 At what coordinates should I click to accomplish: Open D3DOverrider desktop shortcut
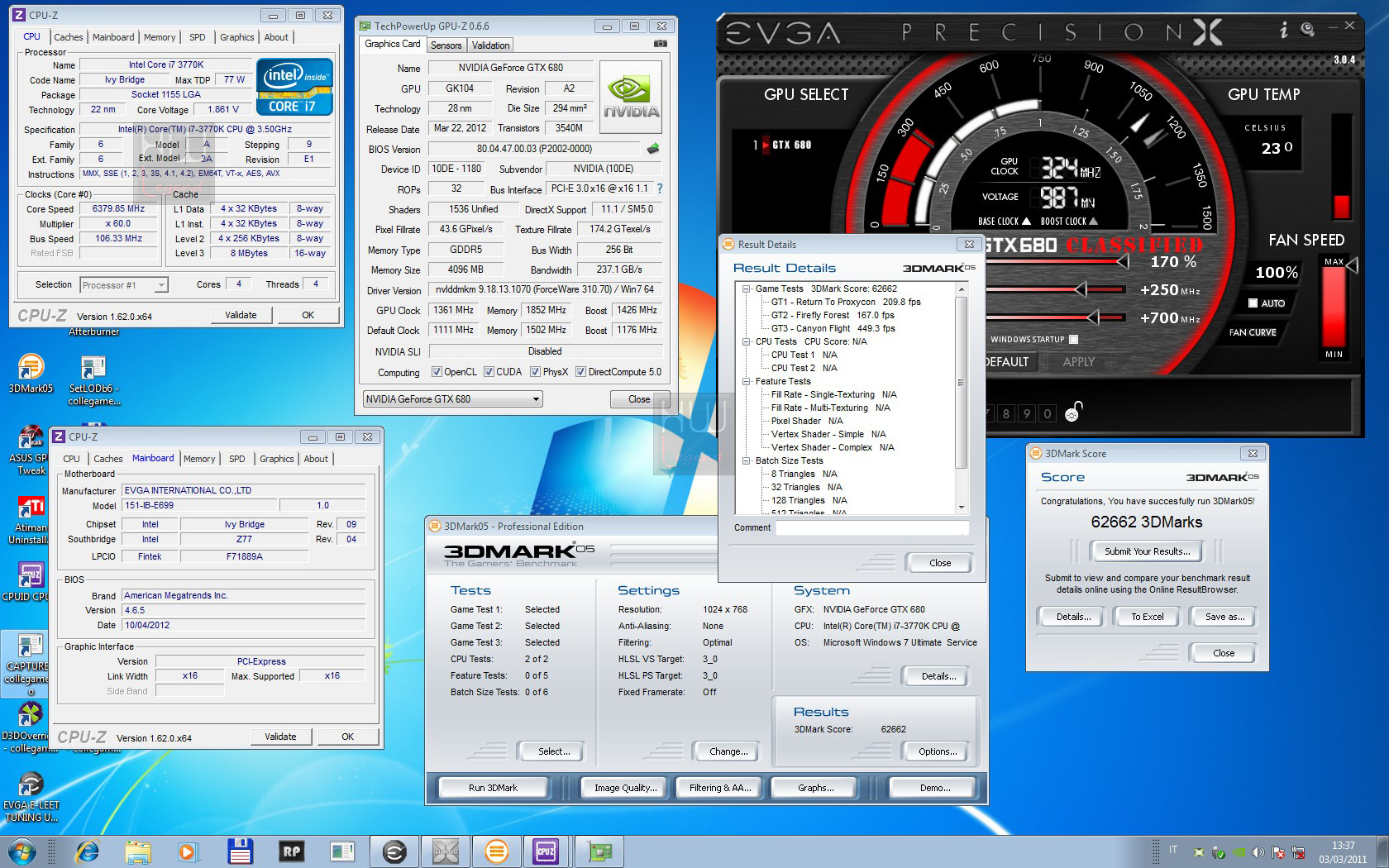[x=31, y=727]
